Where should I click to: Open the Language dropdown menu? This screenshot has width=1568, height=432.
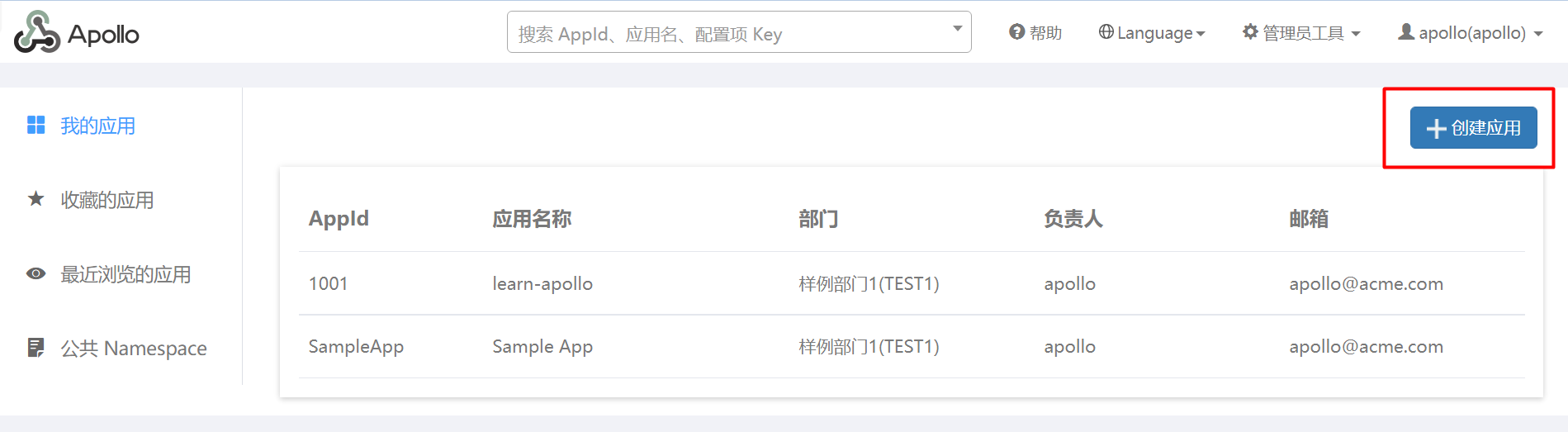(x=1152, y=32)
